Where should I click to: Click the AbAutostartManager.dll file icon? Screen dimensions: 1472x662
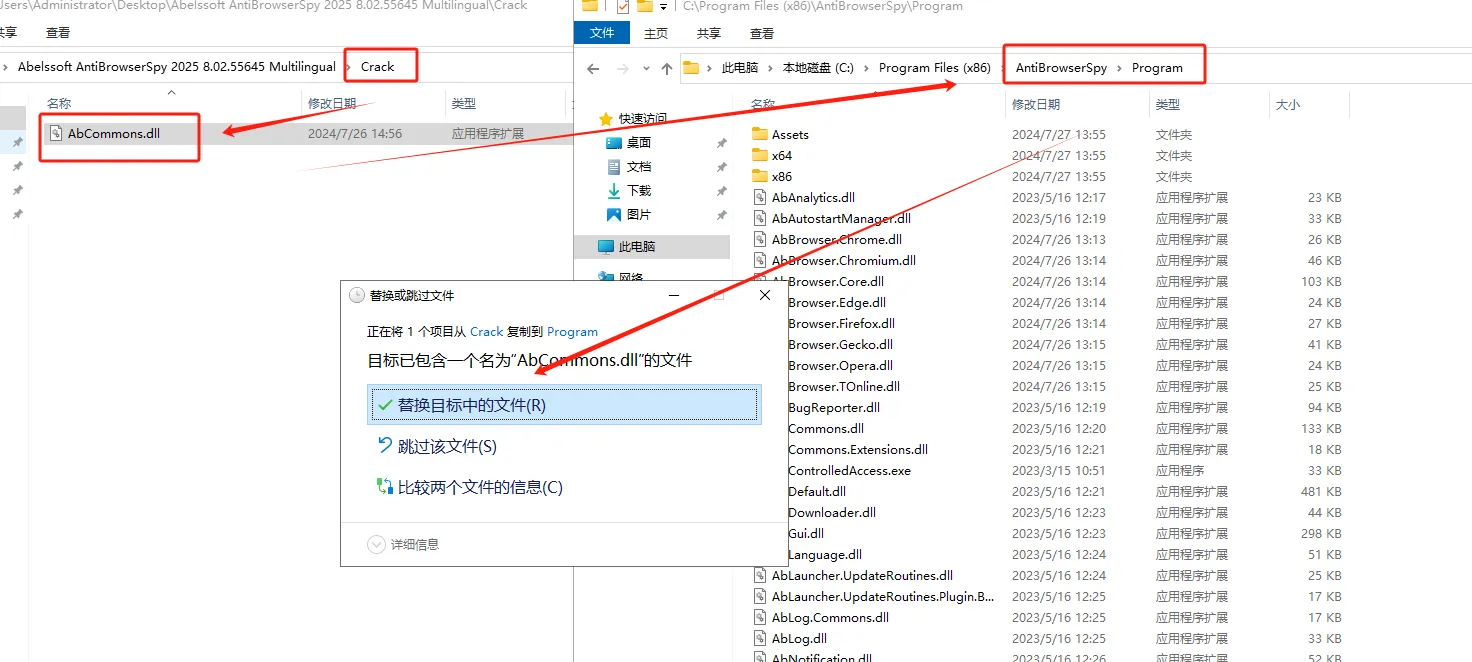point(760,218)
